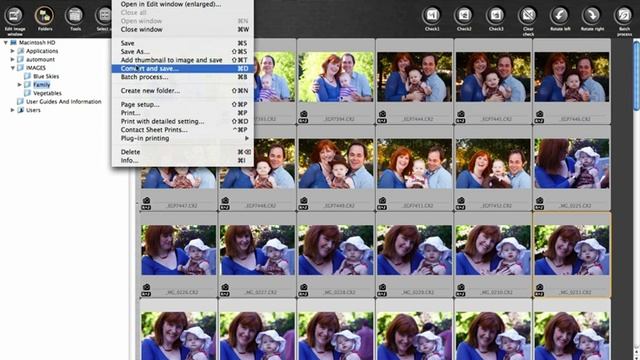
Task: Select the Family folder label
Action: [42, 85]
